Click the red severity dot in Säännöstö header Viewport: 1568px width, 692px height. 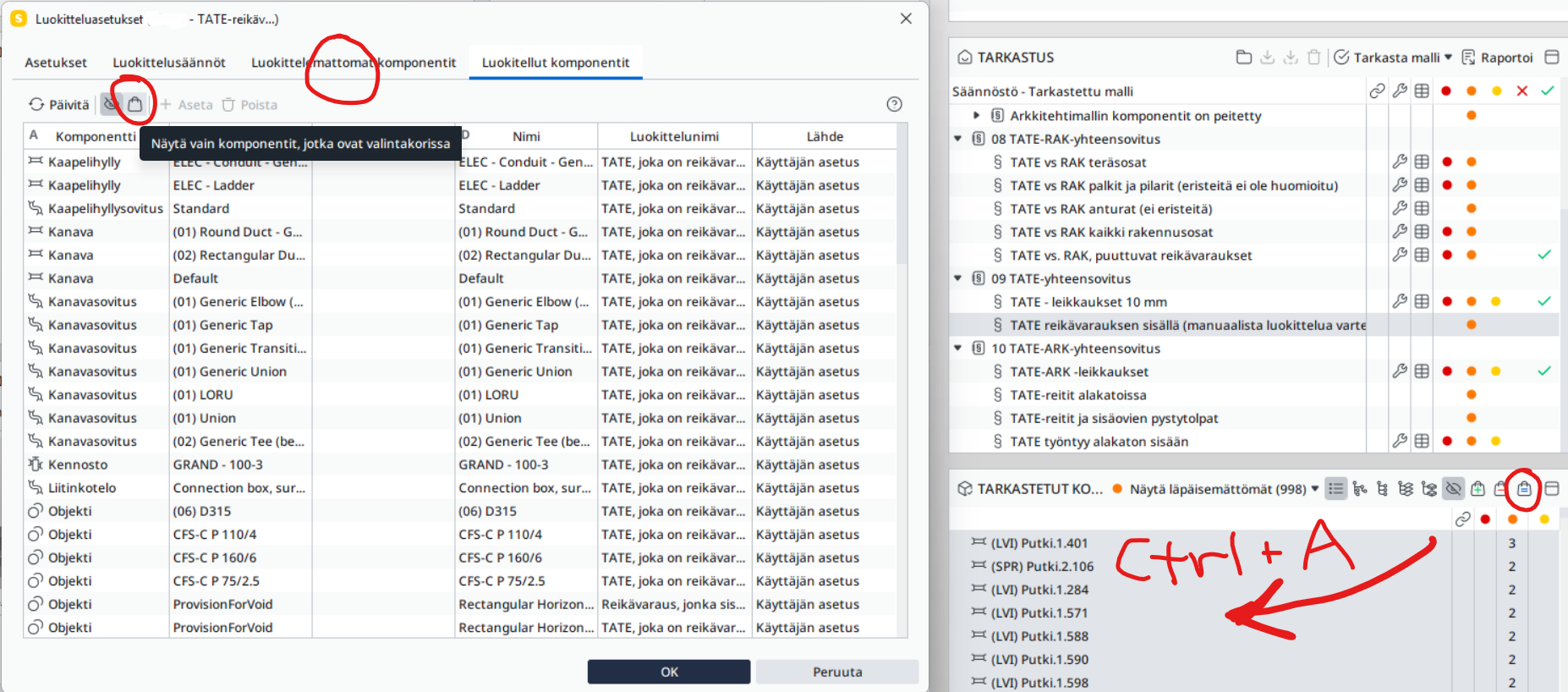[x=1447, y=91]
